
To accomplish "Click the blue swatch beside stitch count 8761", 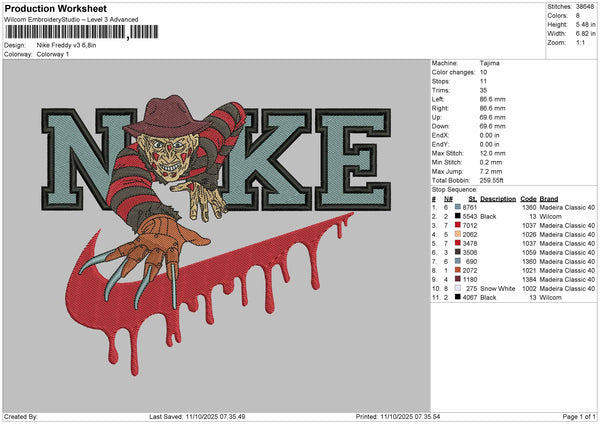I will tap(458, 207).
